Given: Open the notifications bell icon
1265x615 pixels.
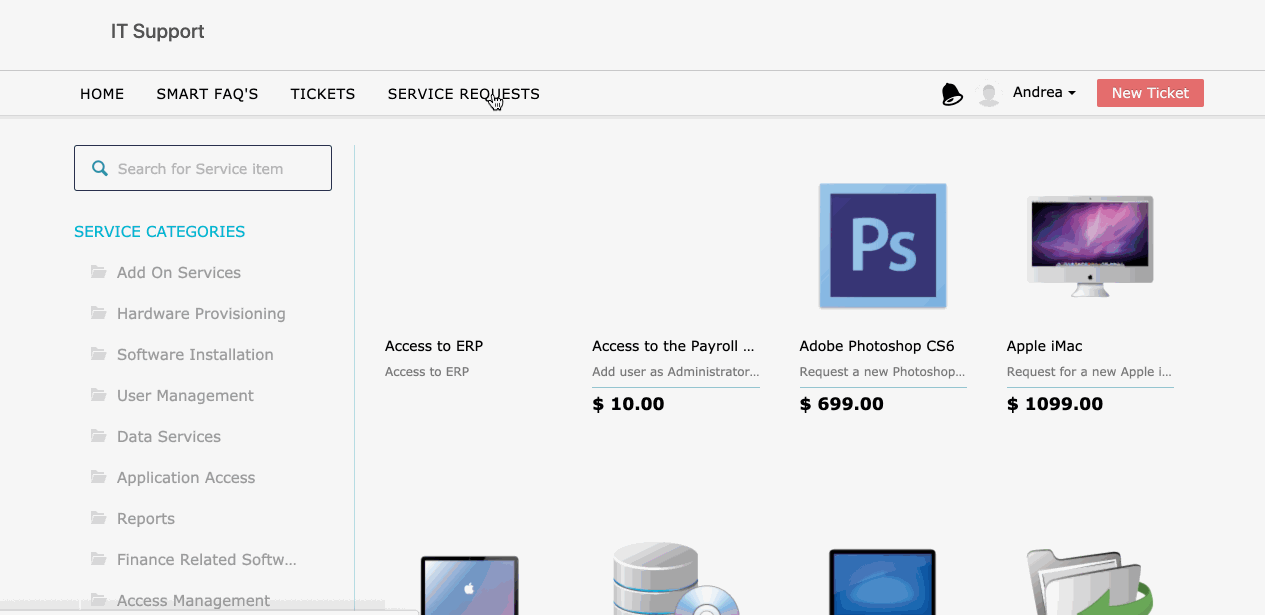Looking at the screenshot, I should [x=952, y=94].
